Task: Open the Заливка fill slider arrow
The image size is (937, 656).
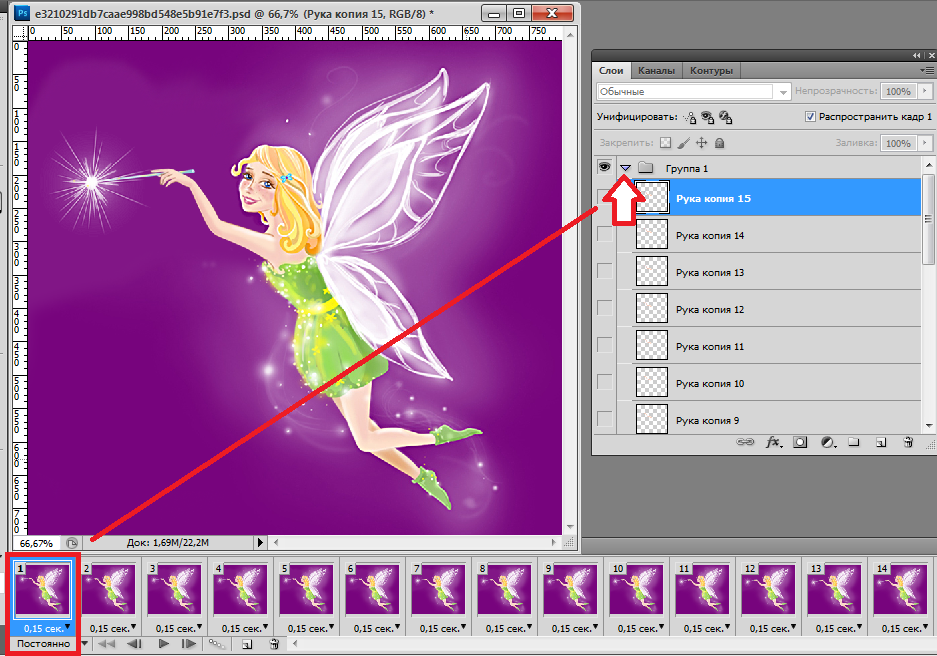Action: (925, 143)
